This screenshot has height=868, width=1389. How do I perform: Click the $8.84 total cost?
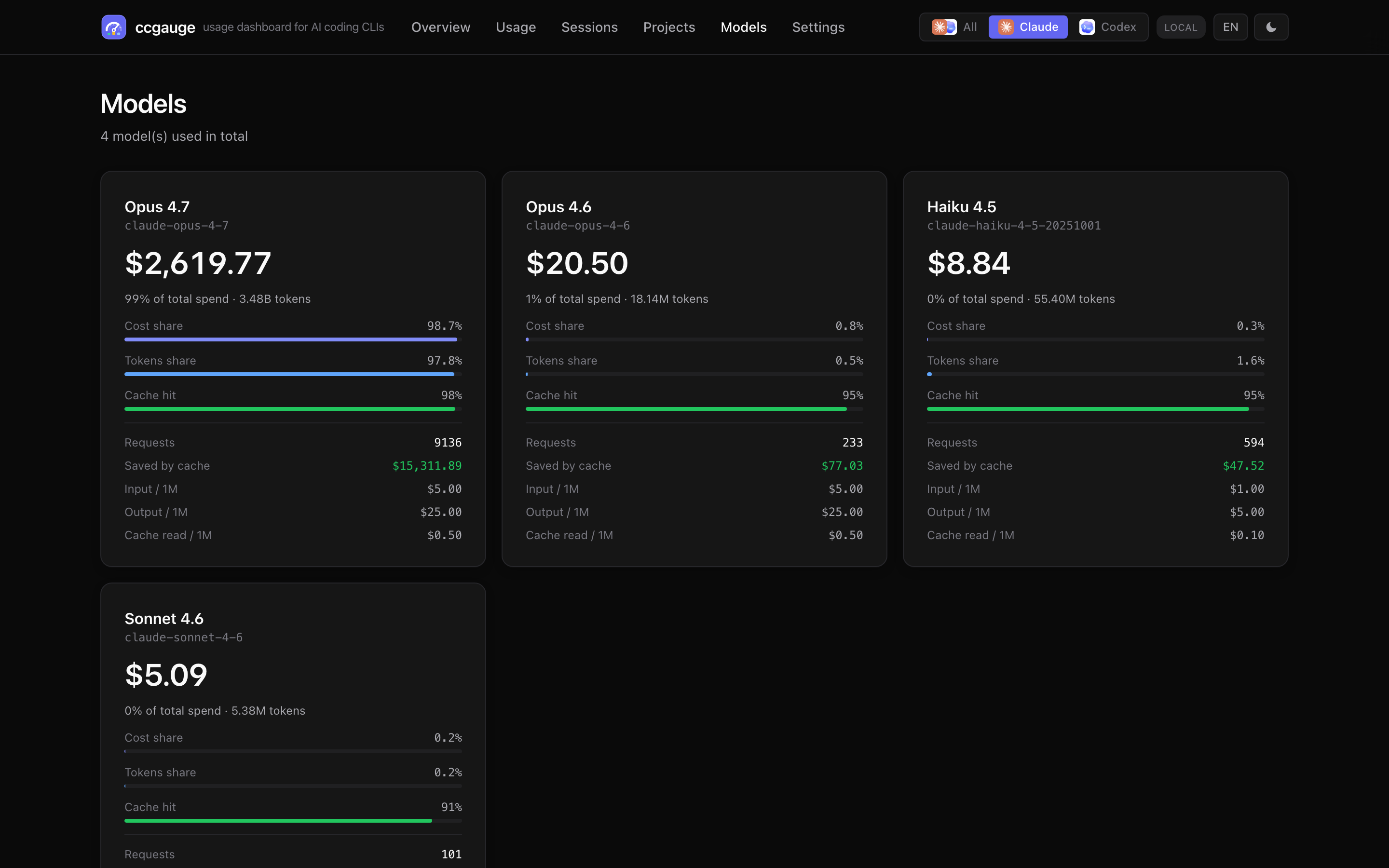pyautogui.click(x=969, y=263)
